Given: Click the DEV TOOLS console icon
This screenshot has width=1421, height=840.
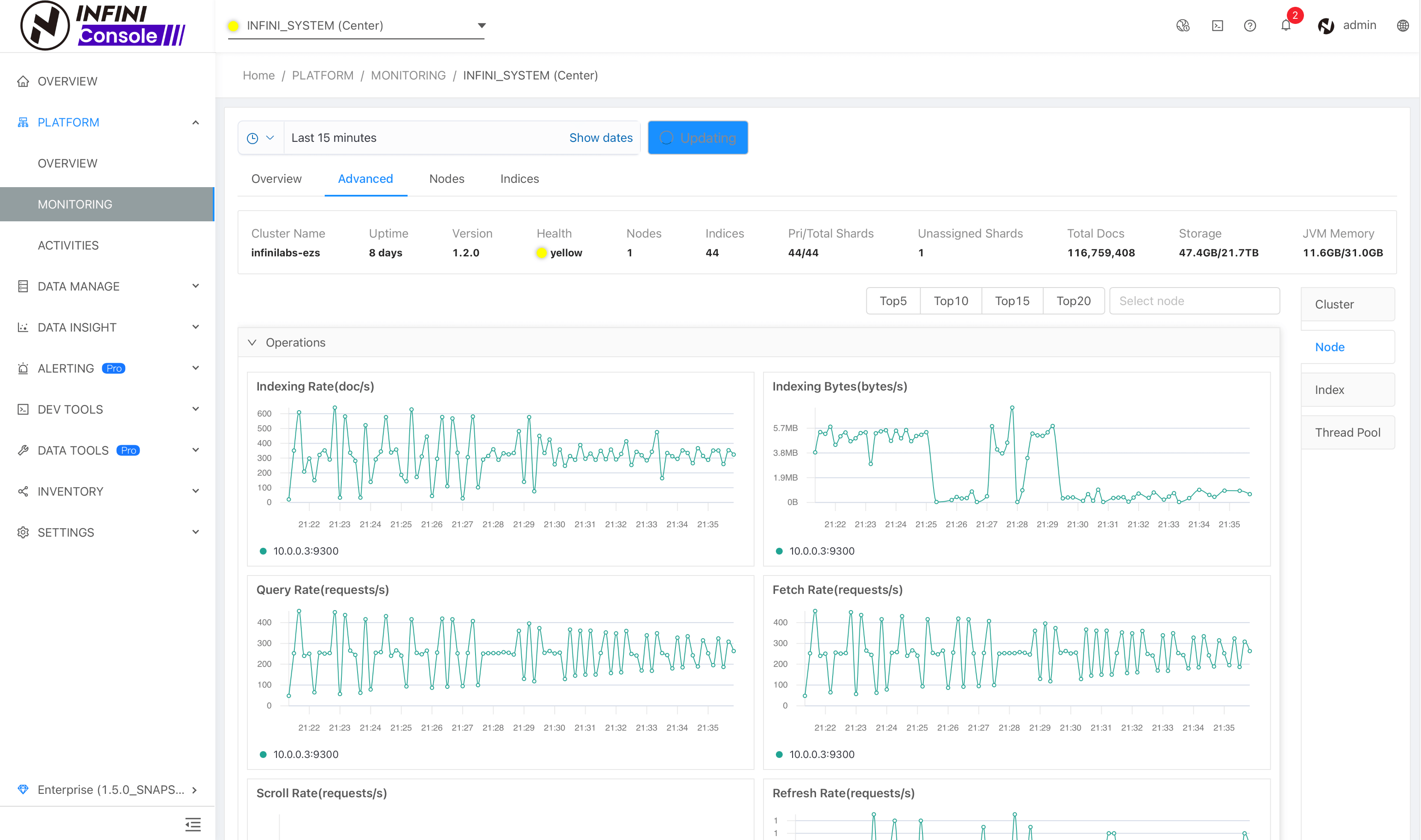Looking at the screenshot, I should pyautogui.click(x=23, y=409).
